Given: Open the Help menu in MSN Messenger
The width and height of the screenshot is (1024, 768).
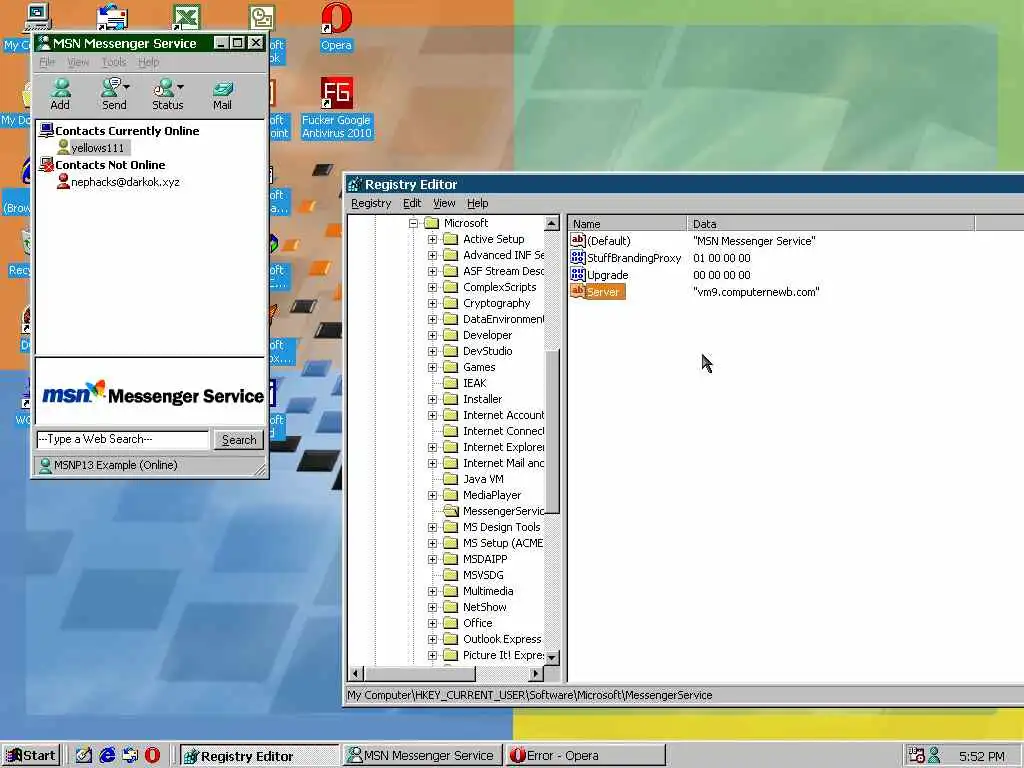Looking at the screenshot, I should point(148,62).
